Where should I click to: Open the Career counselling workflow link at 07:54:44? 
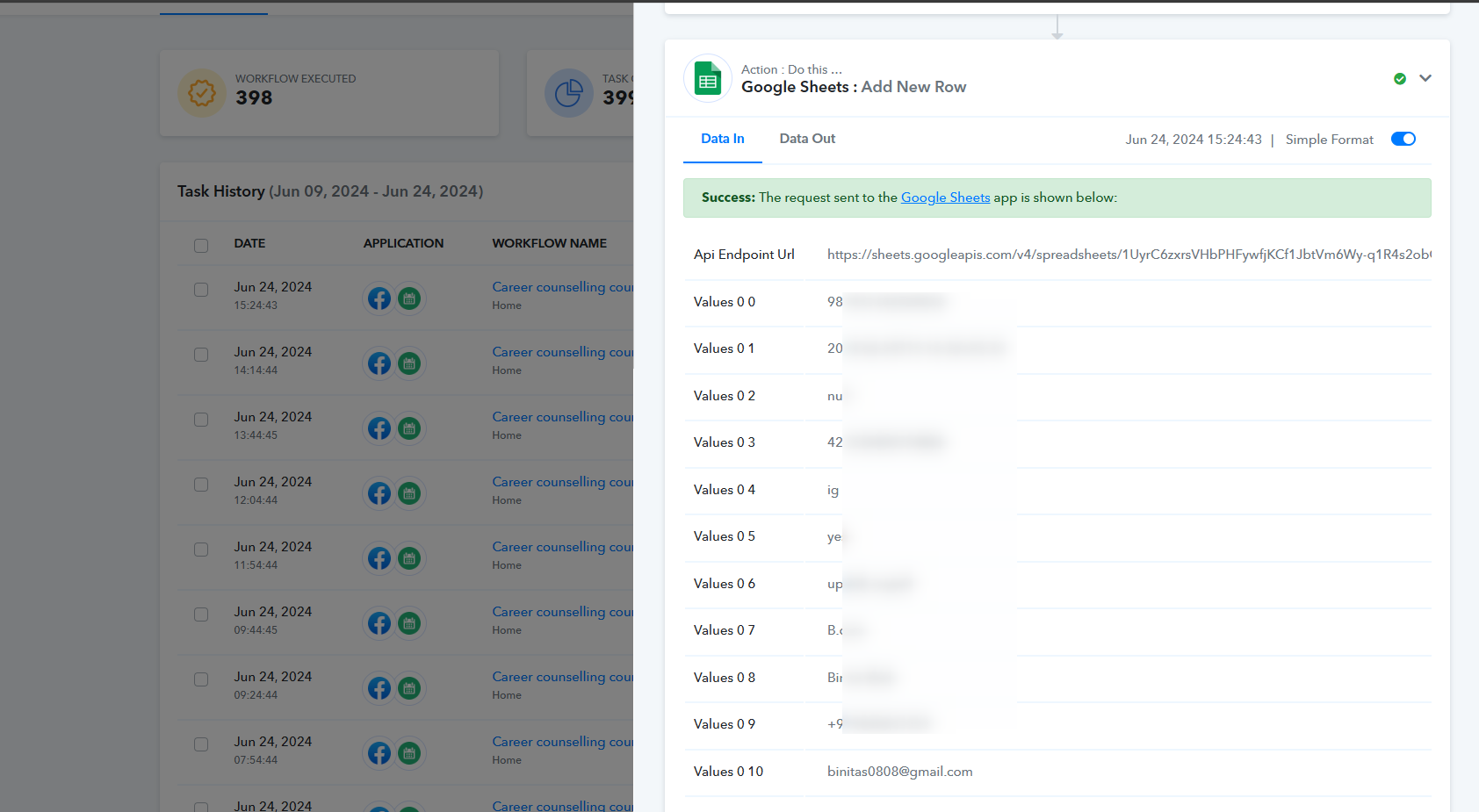(562, 742)
